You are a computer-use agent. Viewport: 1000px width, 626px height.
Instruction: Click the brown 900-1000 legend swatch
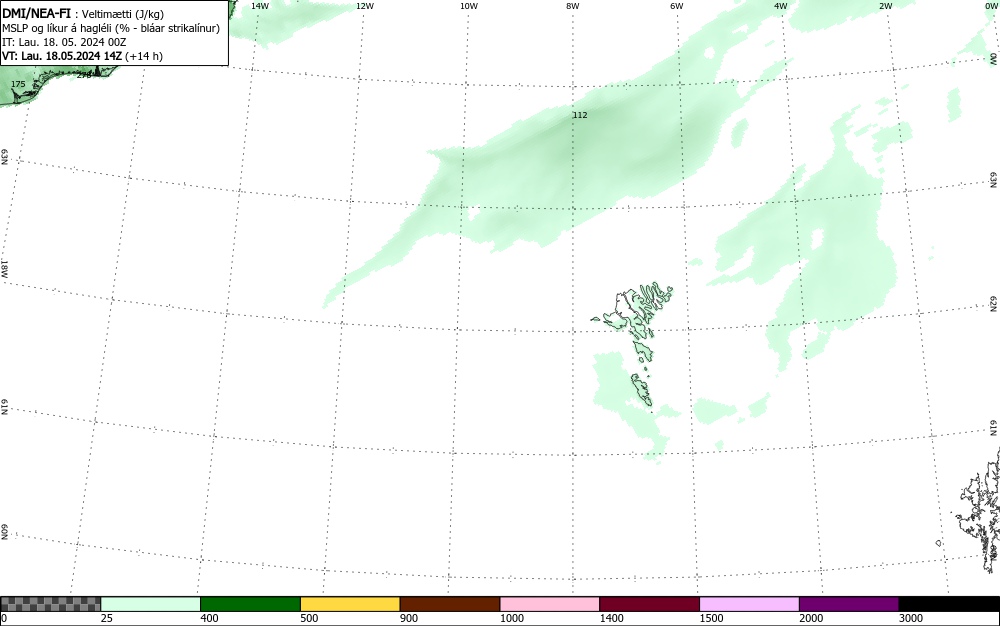click(x=450, y=604)
